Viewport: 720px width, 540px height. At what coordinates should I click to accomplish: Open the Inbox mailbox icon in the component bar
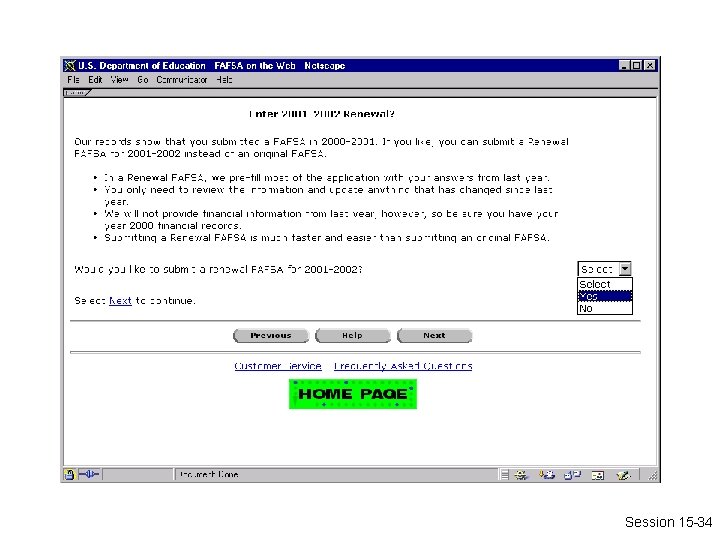coord(546,475)
